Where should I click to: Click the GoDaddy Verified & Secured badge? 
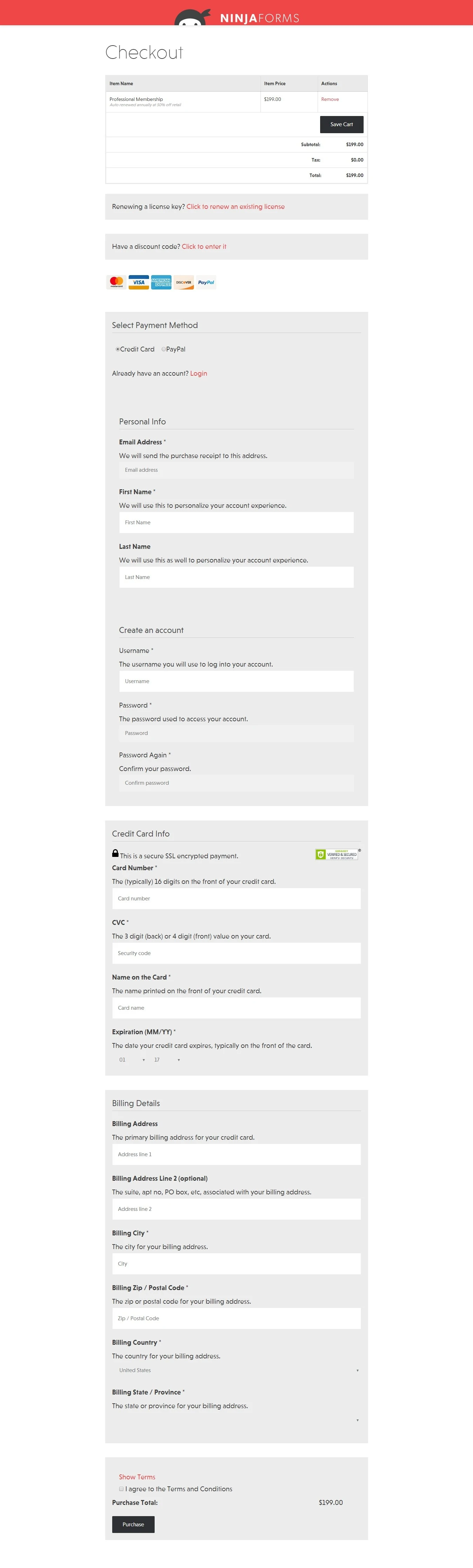coord(337,854)
